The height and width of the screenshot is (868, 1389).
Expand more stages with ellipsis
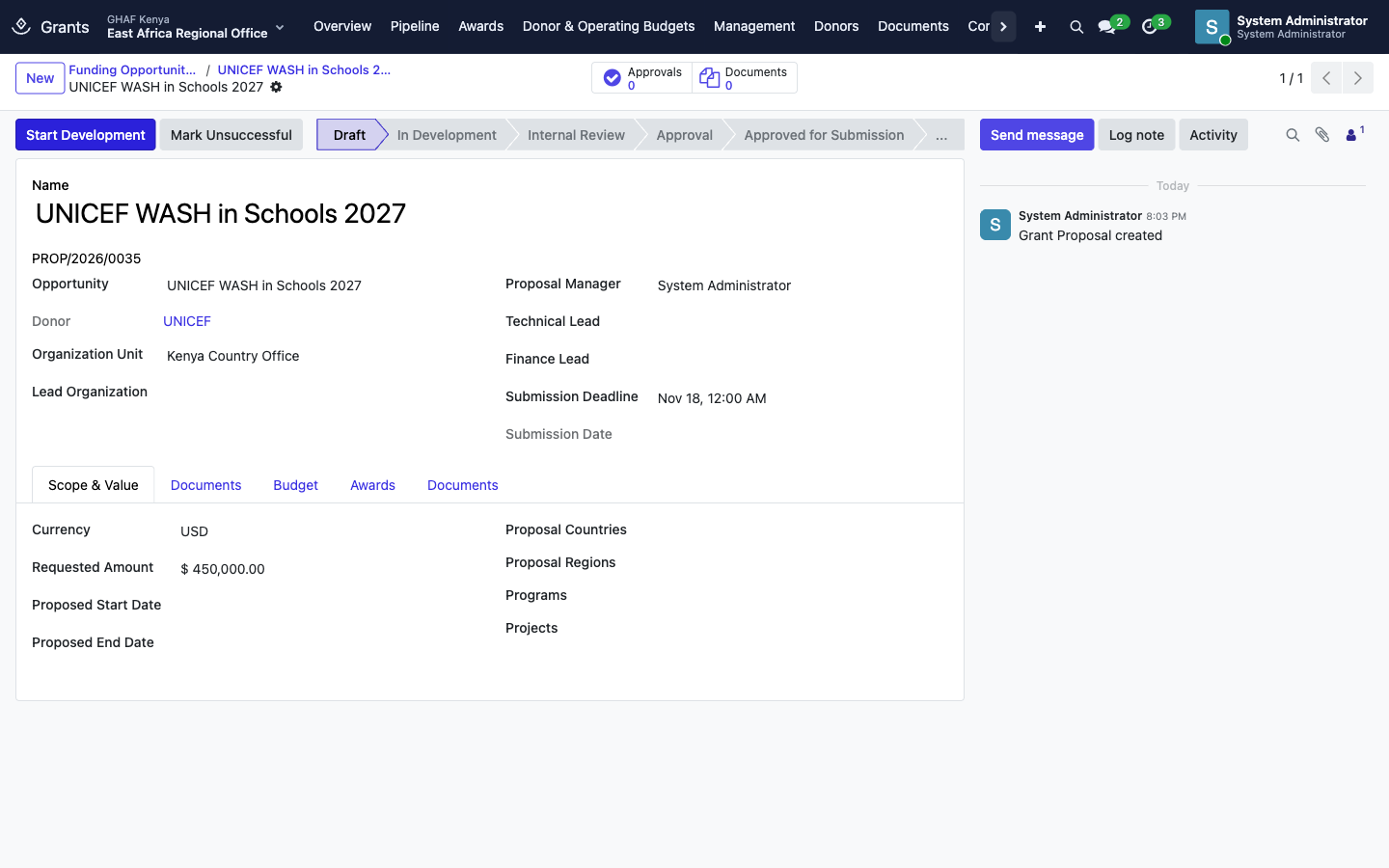point(941,135)
